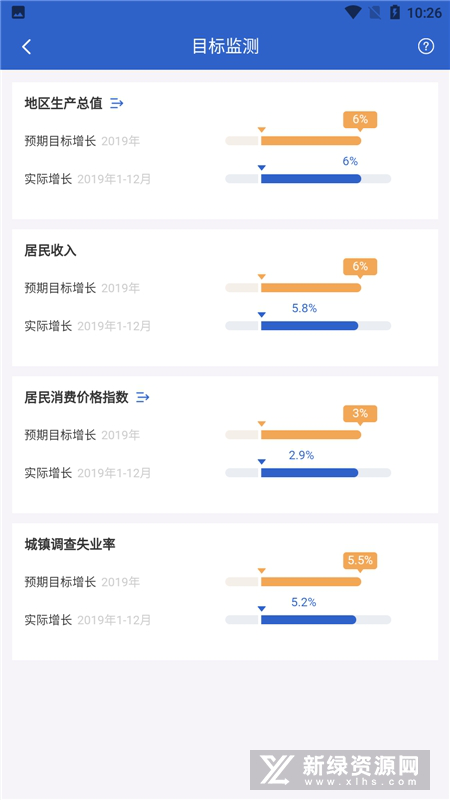Click the blue 5.2% unemployment bar
Image resolution: width=450 pixels, height=800 pixels.
point(308,619)
